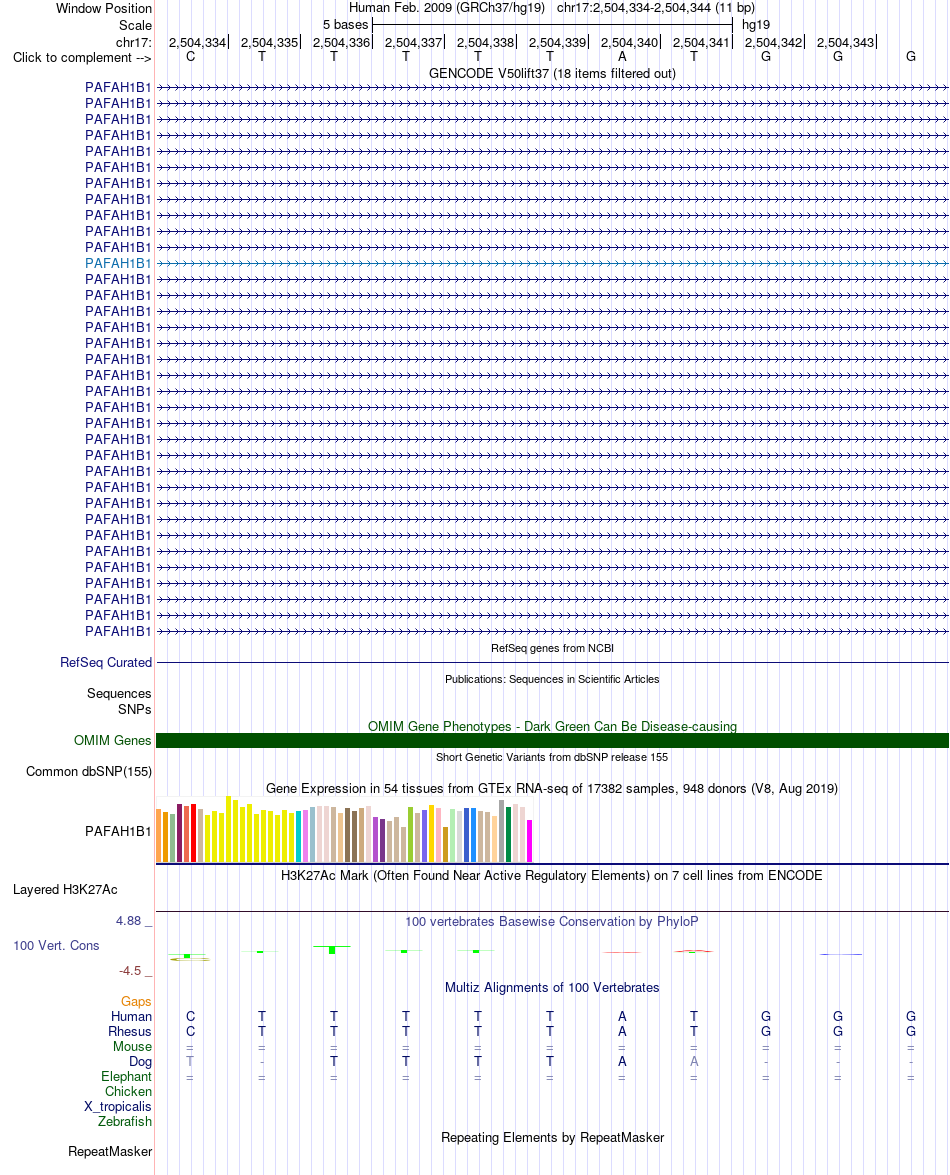
Task: Click the magenta bar in the GTEx expression chart
Action: coord(529,841)
